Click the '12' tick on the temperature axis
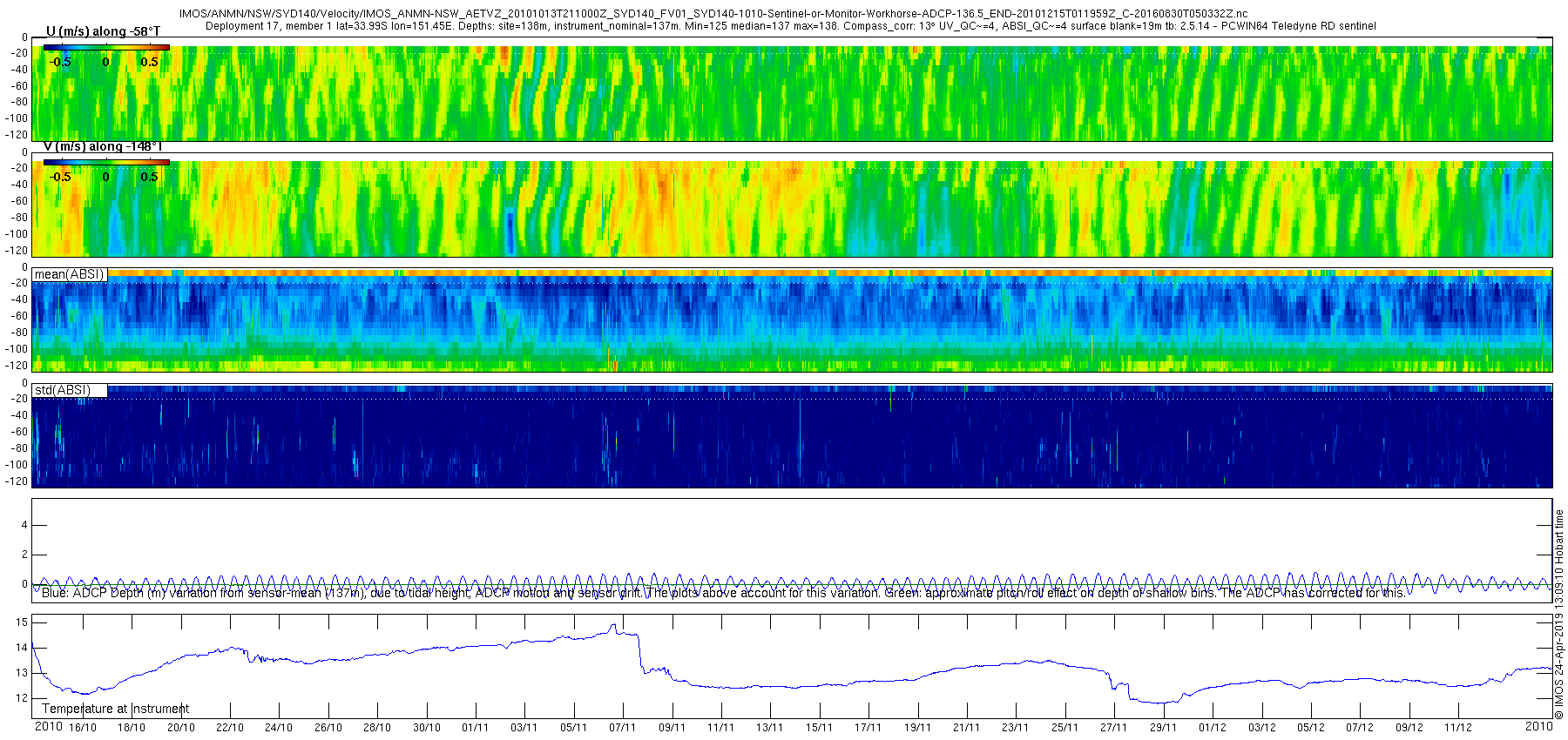The width and height of the screenshot is (1568, 740). pyautogui.click(x=22, y=698)
